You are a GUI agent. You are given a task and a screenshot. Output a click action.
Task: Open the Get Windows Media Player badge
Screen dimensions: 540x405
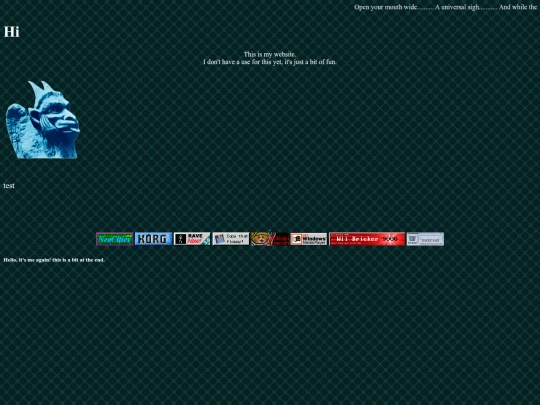[x=309, y=239]
